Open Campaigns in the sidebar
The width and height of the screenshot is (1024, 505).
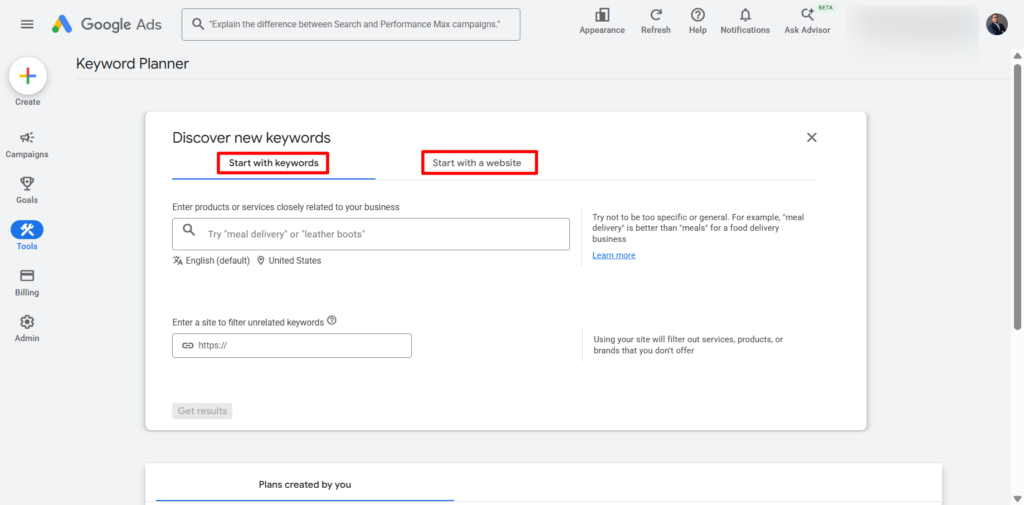[x=27, y=144]
